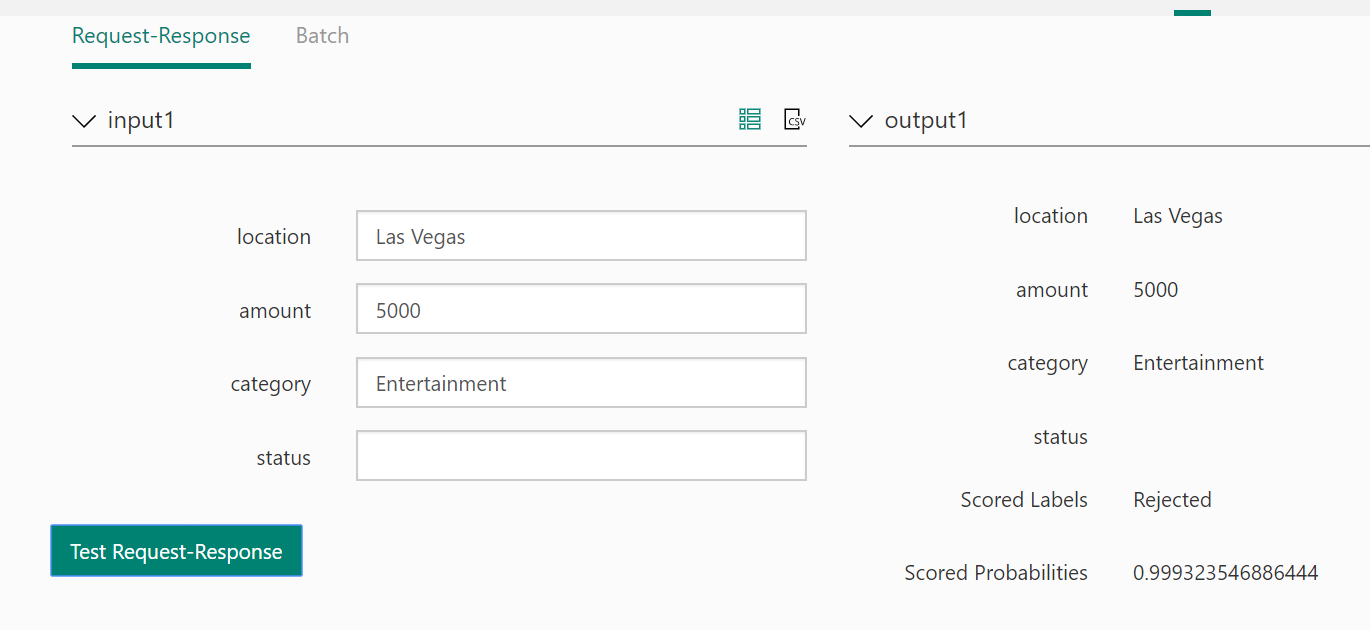Click the Las Vegas output value

click(1177, 216)
